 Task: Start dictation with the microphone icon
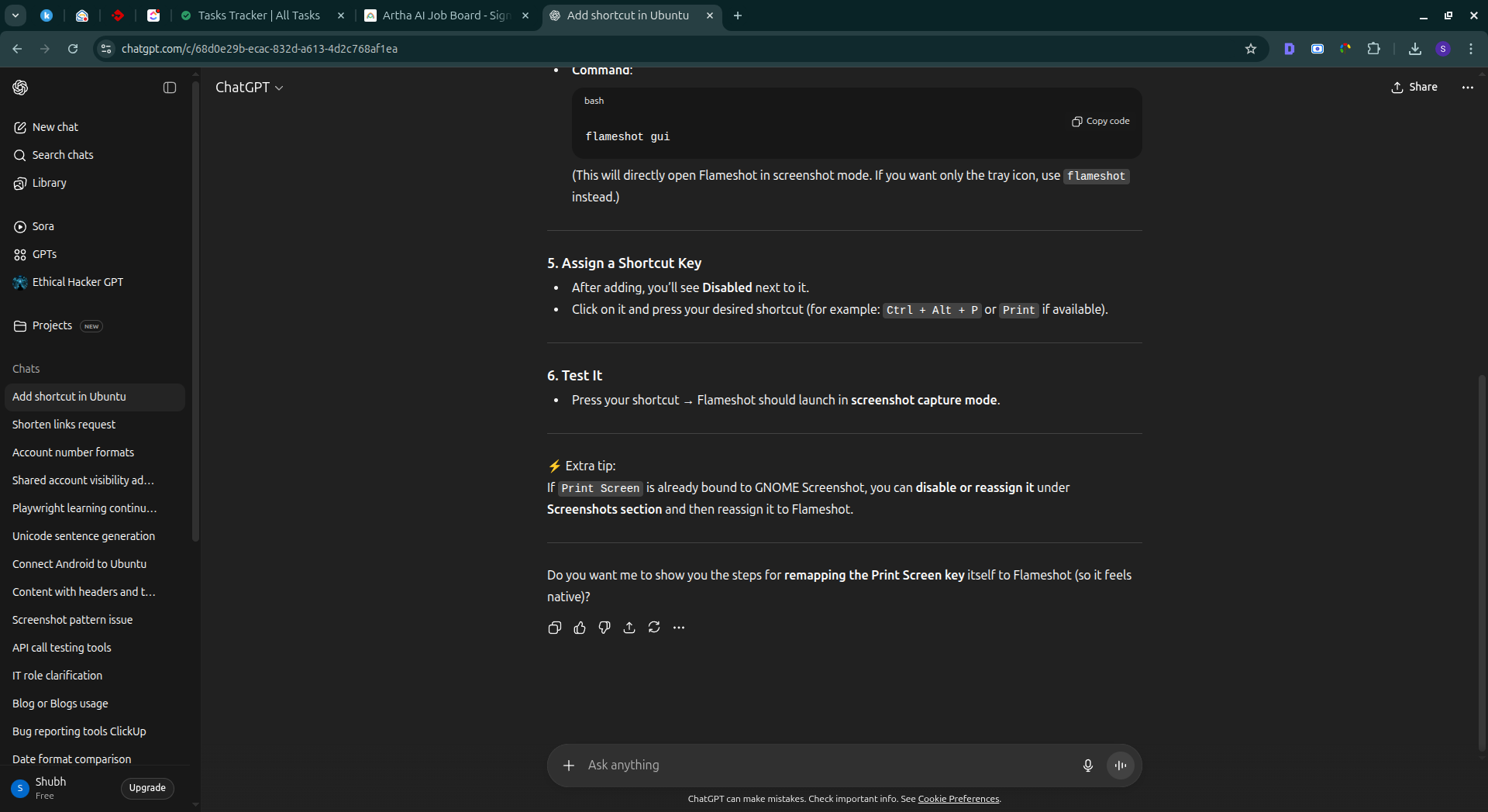(1087, 766)
